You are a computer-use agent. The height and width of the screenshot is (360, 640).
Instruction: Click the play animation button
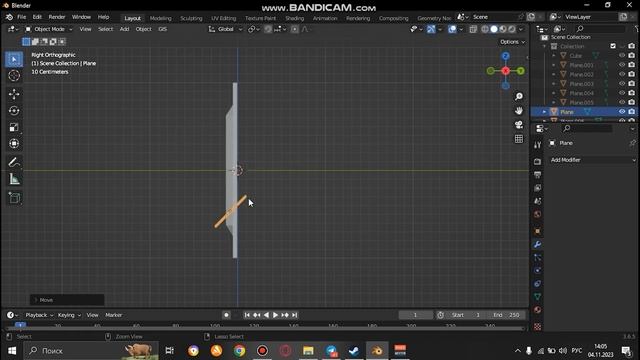(276, 315)
